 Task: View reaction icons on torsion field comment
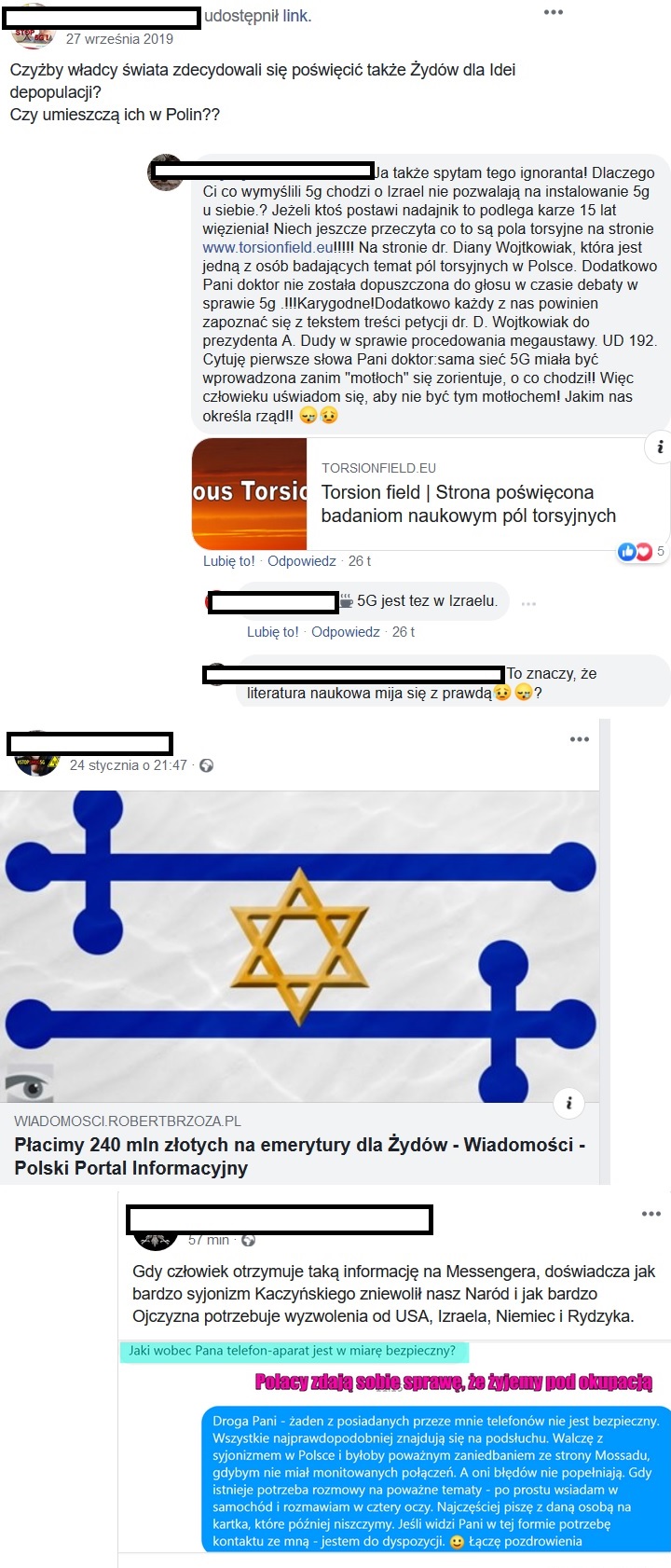tap(636, 552)
